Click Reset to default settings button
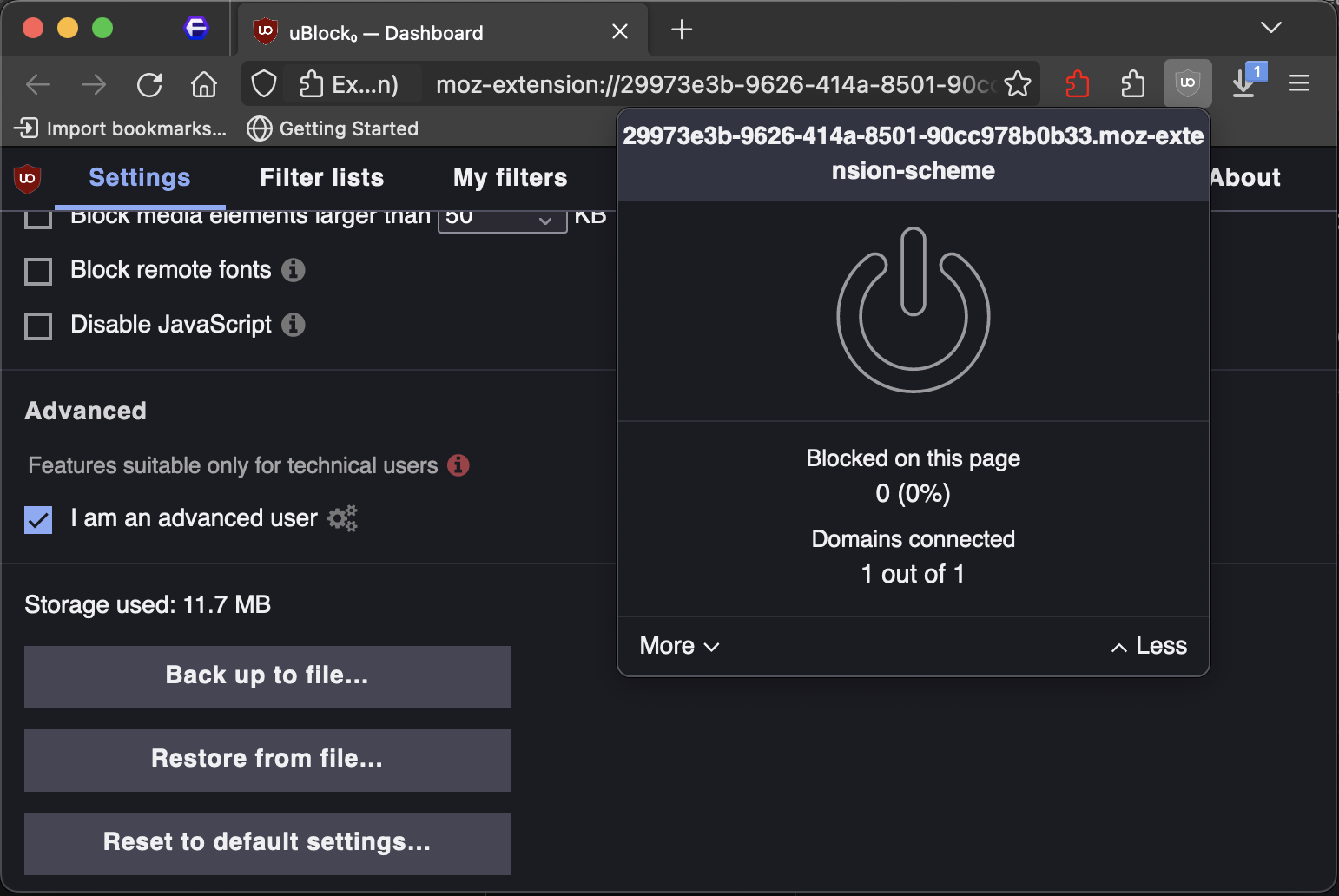 coord(267,843)
